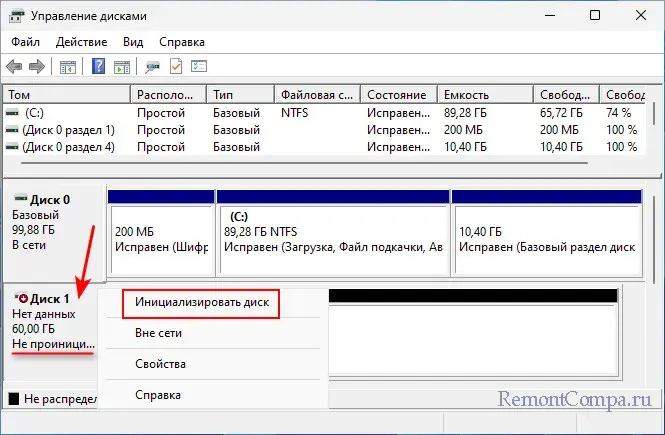Click the 60,00 ГБ size text of Диск 1

coord(34,329)
